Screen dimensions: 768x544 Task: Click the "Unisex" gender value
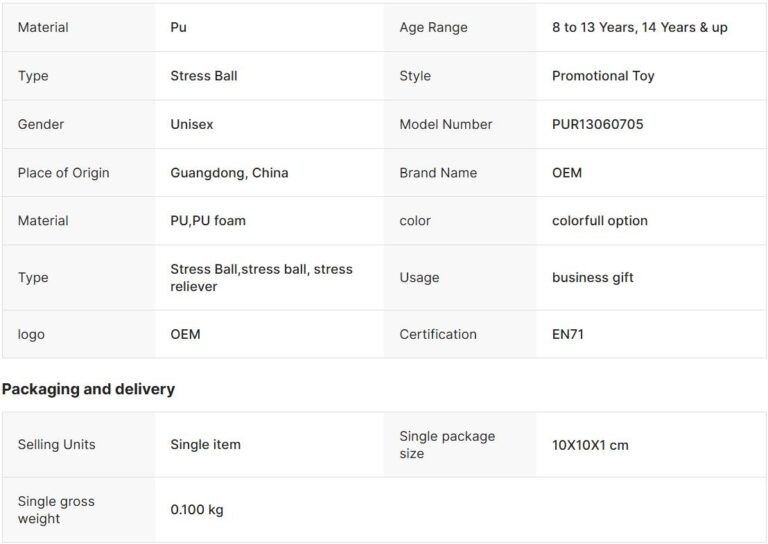point(192,124)
